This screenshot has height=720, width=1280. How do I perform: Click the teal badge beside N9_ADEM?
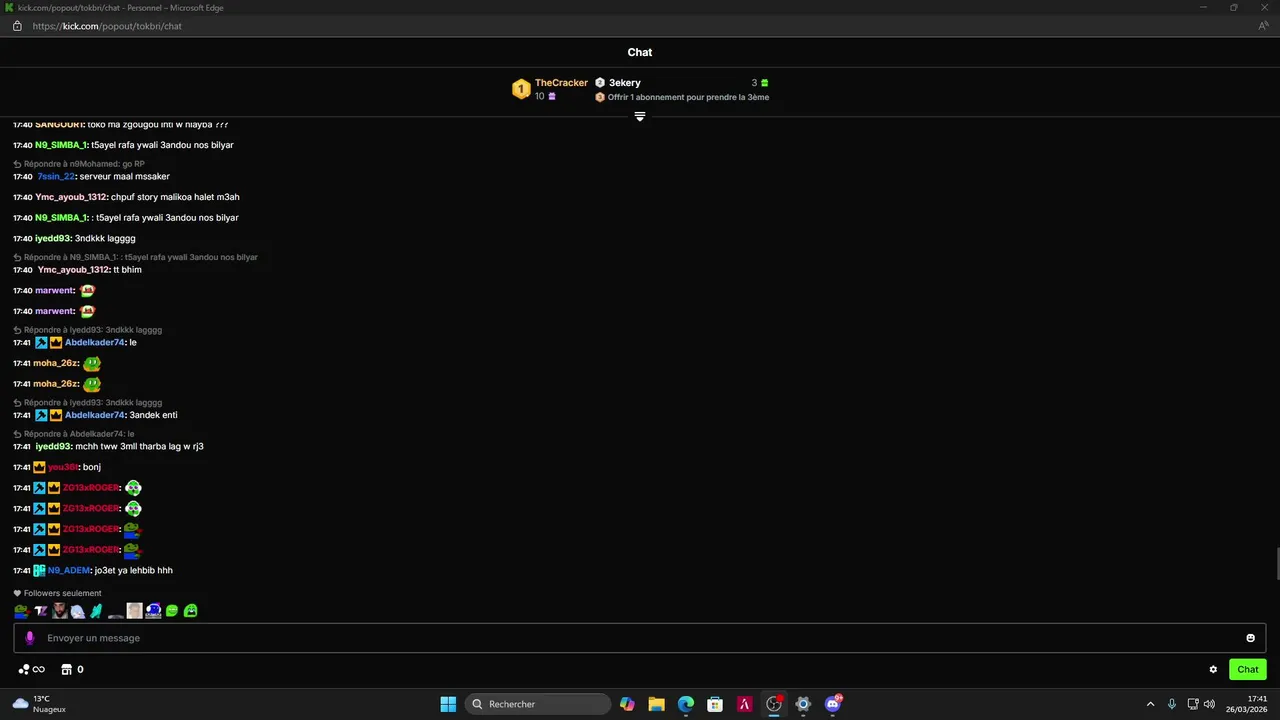39,570
